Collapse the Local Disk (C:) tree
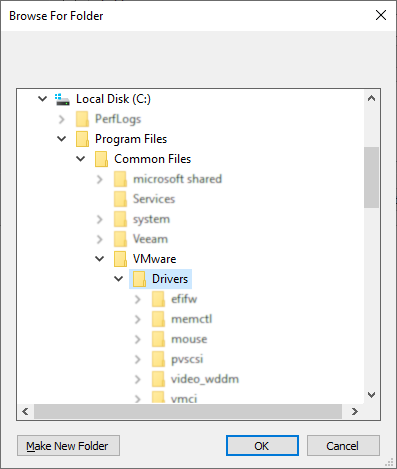Viewport: 397px width, 469px height. [43, 99]
